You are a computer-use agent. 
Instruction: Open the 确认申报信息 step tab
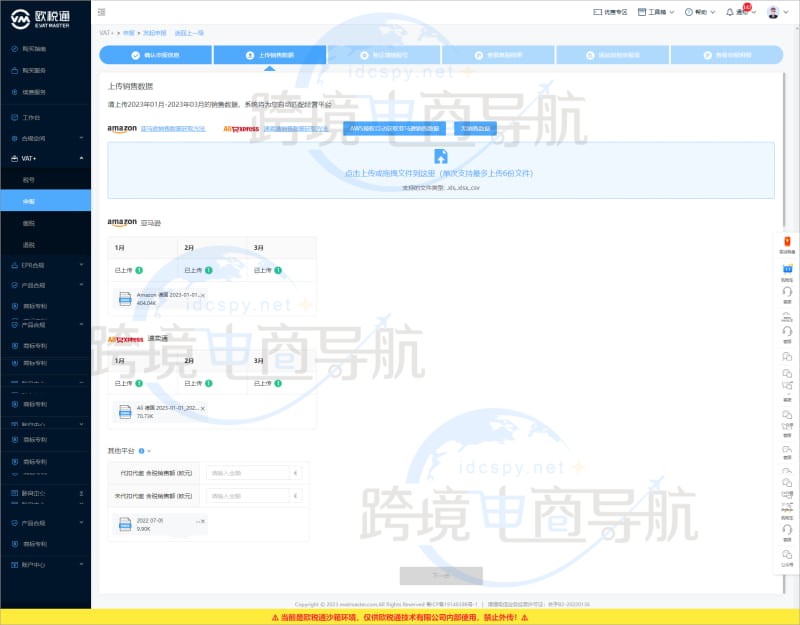coord(155,55)
